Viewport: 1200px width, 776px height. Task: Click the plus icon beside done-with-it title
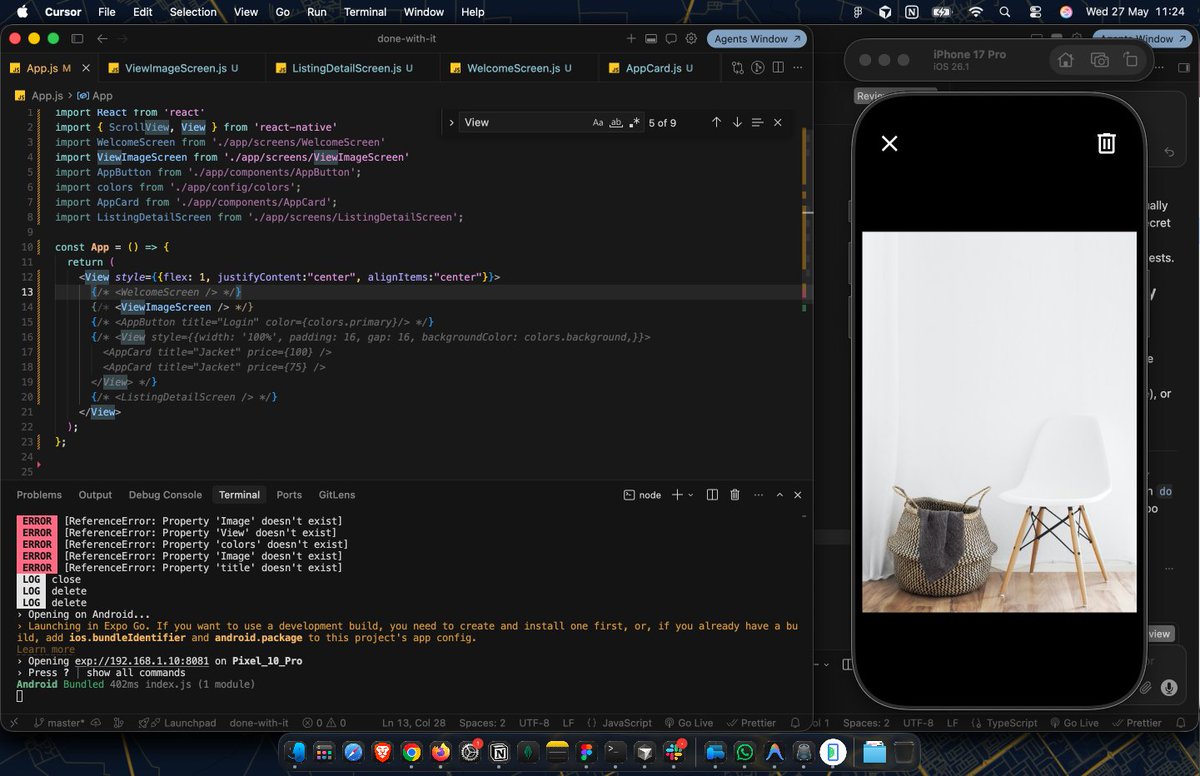coord(631,39)
